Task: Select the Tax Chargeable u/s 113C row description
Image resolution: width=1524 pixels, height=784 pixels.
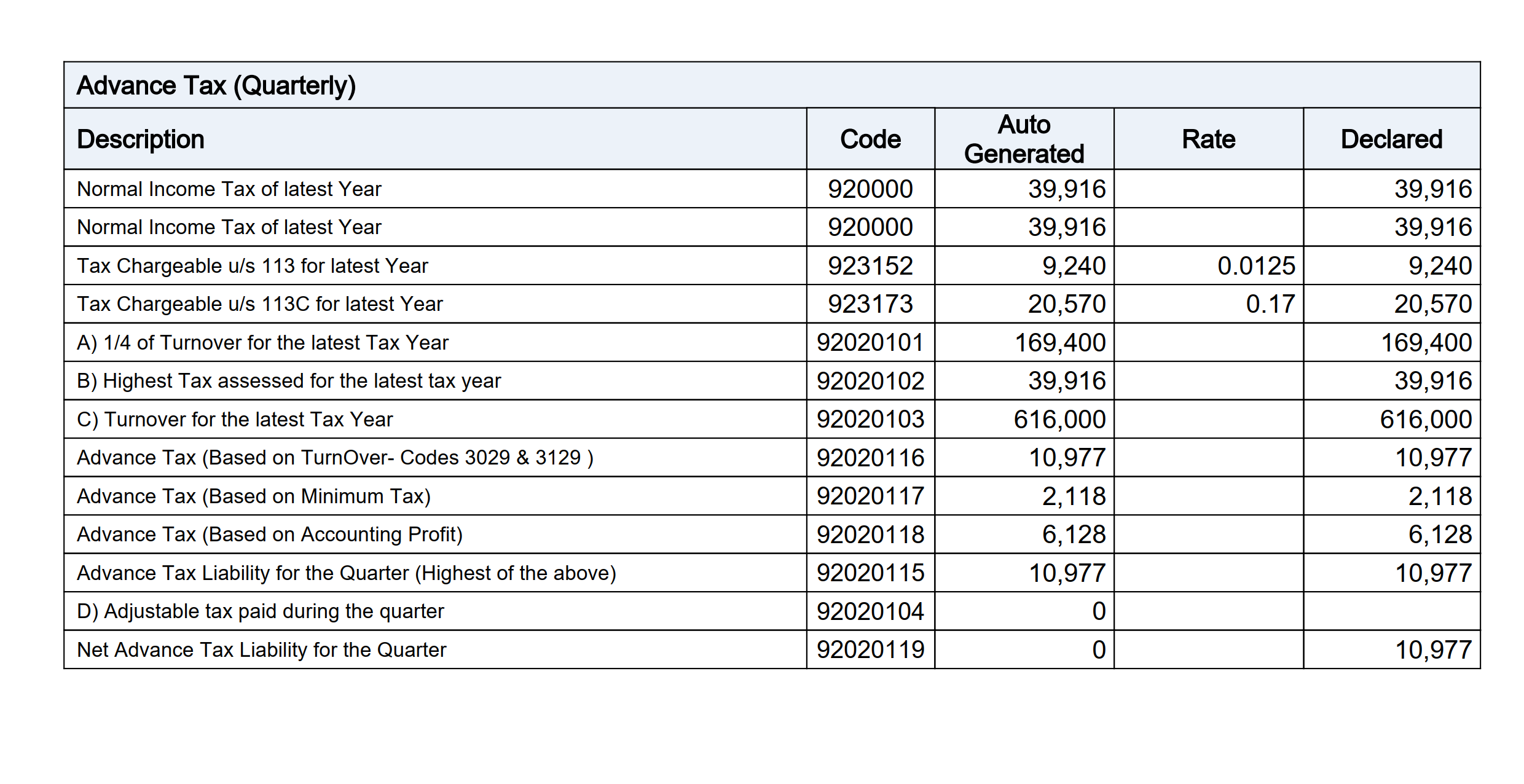Action: pos(260,304)
